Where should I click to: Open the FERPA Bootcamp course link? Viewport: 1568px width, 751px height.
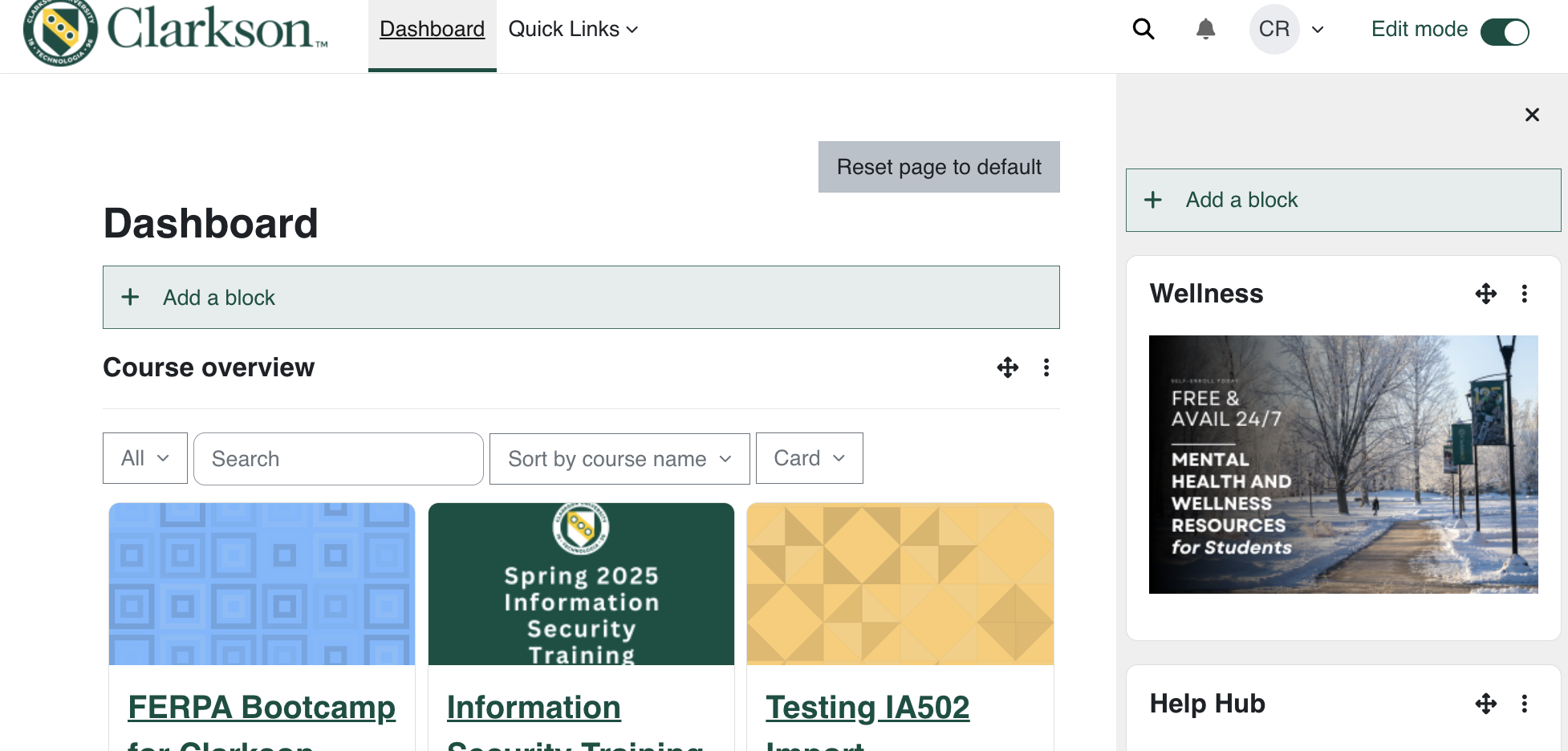coord(262,708)
